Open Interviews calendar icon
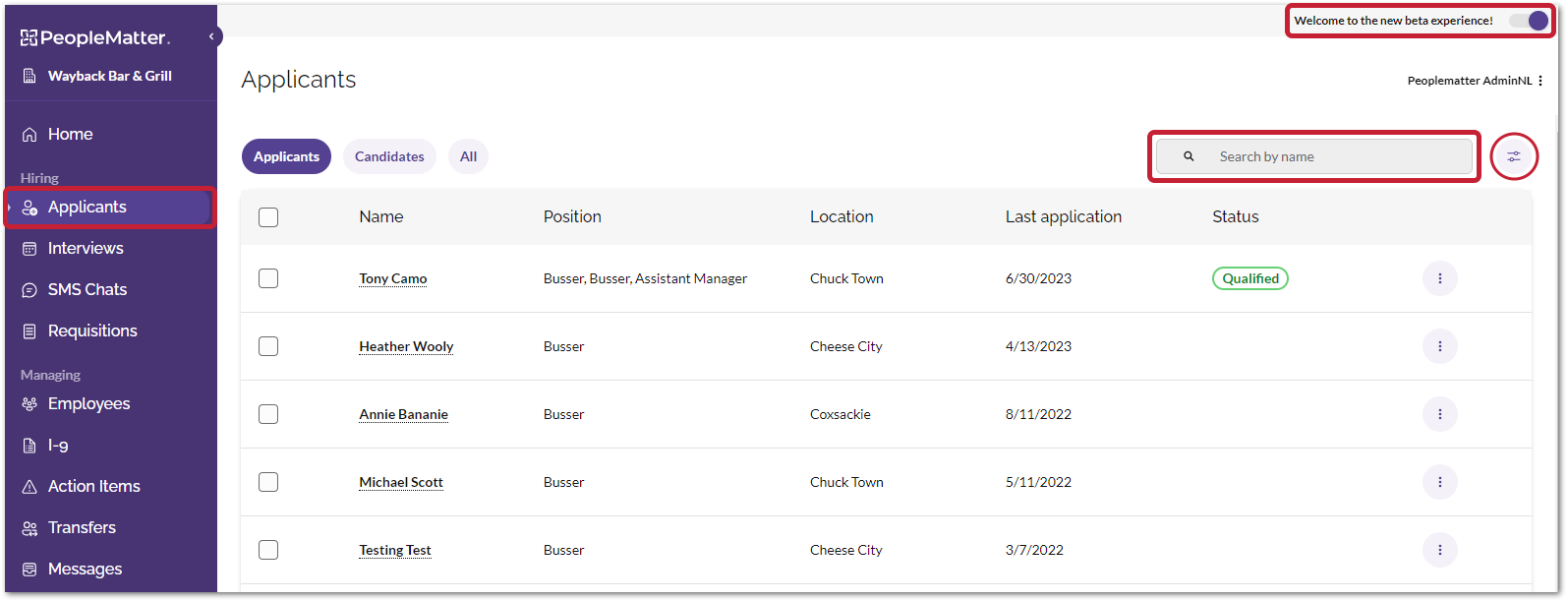Image resolution: width=1568 pixels, height=601 pixels. click(29, 249)
